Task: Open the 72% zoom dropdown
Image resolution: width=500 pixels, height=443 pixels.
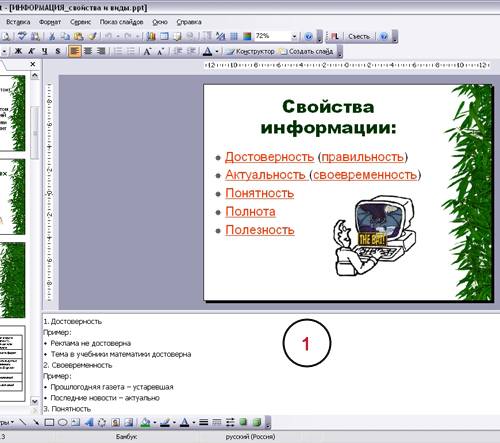Action: 294,36
